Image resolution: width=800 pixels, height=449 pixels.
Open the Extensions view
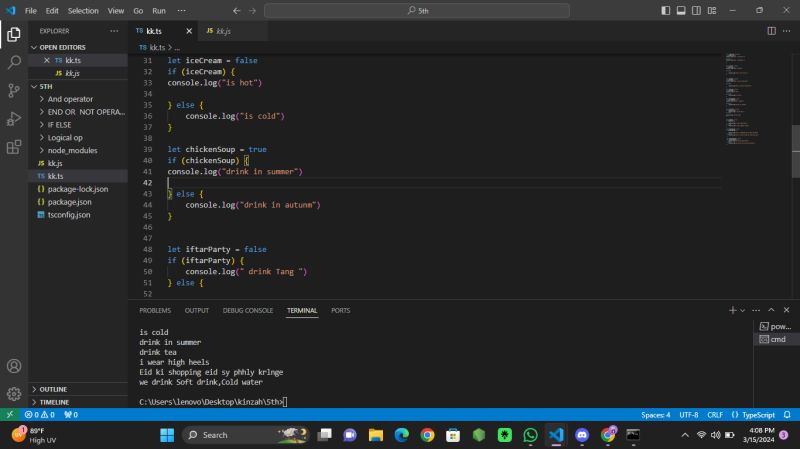(14, 147)
